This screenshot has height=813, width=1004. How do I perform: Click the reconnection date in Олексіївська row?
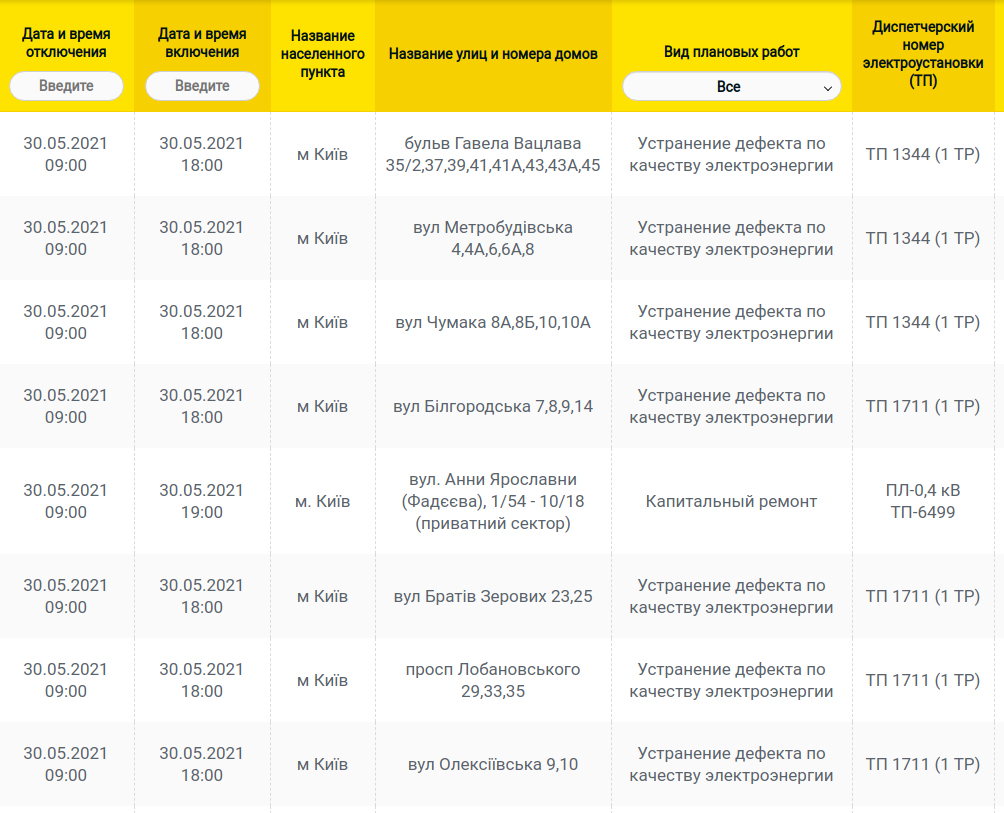point(202,764)
